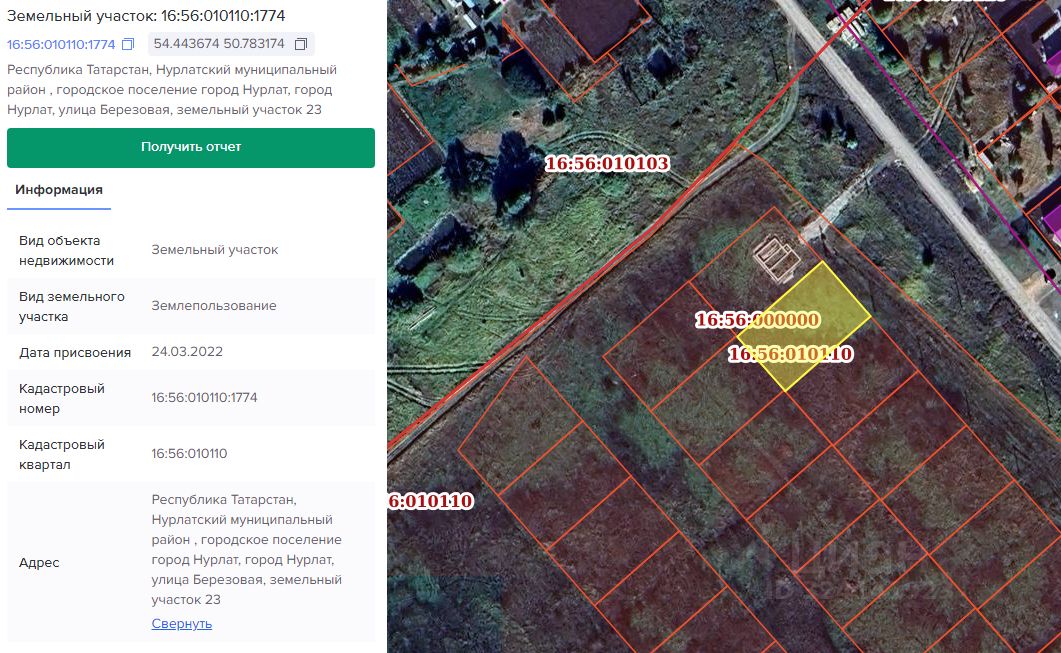Click map label 16:56:010103

click(607, 164)
